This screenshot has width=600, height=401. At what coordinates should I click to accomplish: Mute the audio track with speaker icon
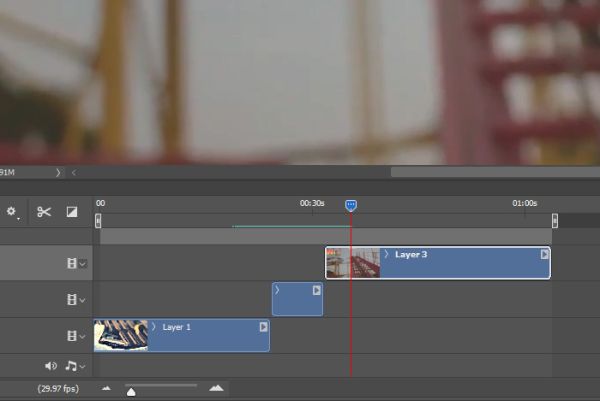(51, 366)
